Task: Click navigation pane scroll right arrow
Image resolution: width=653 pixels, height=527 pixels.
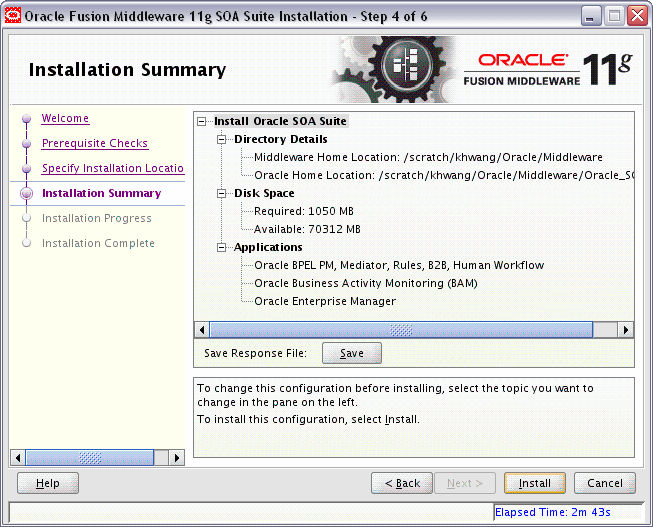Action: [x=177, y=458]
